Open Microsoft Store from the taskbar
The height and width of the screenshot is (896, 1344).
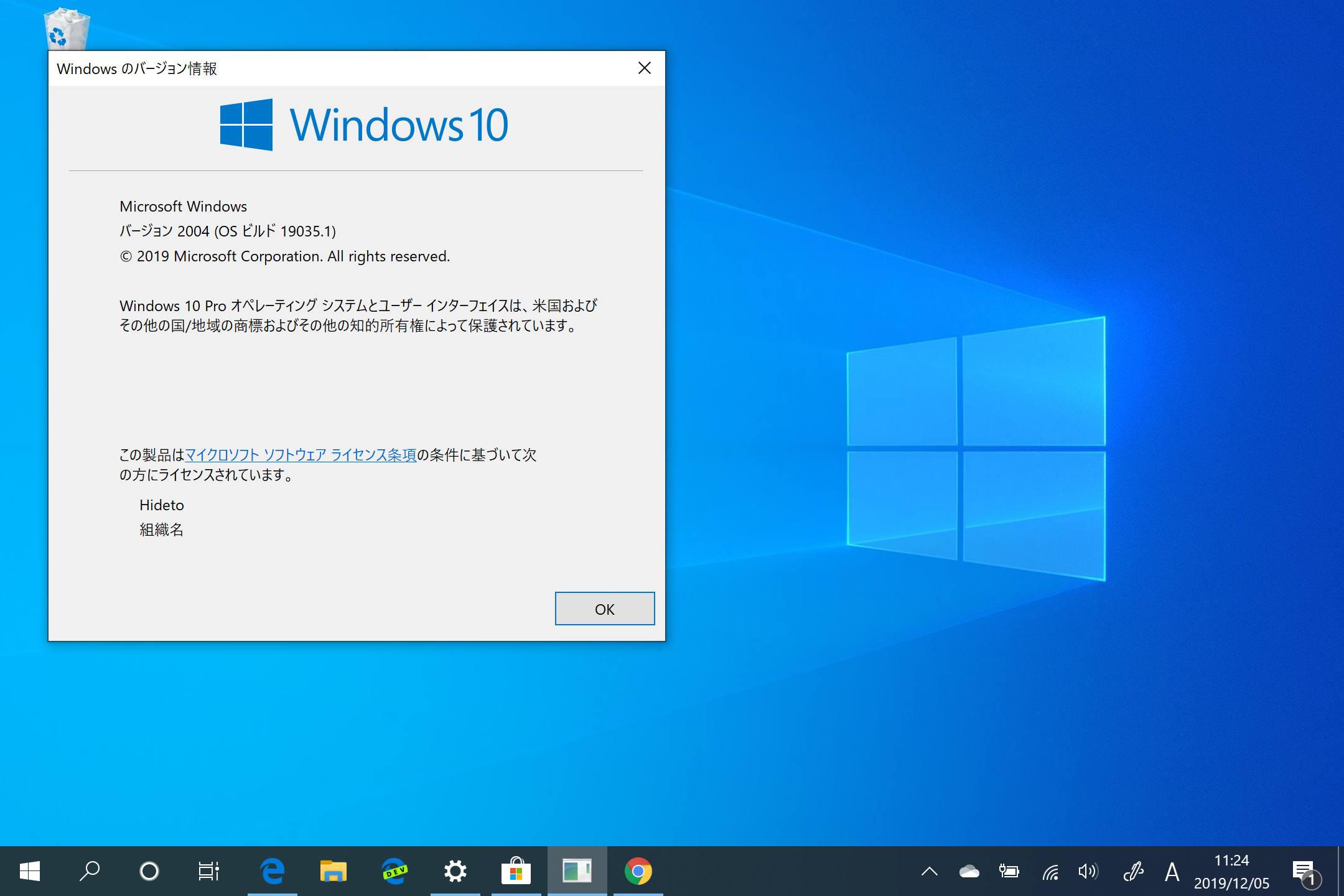coord(516,871)
